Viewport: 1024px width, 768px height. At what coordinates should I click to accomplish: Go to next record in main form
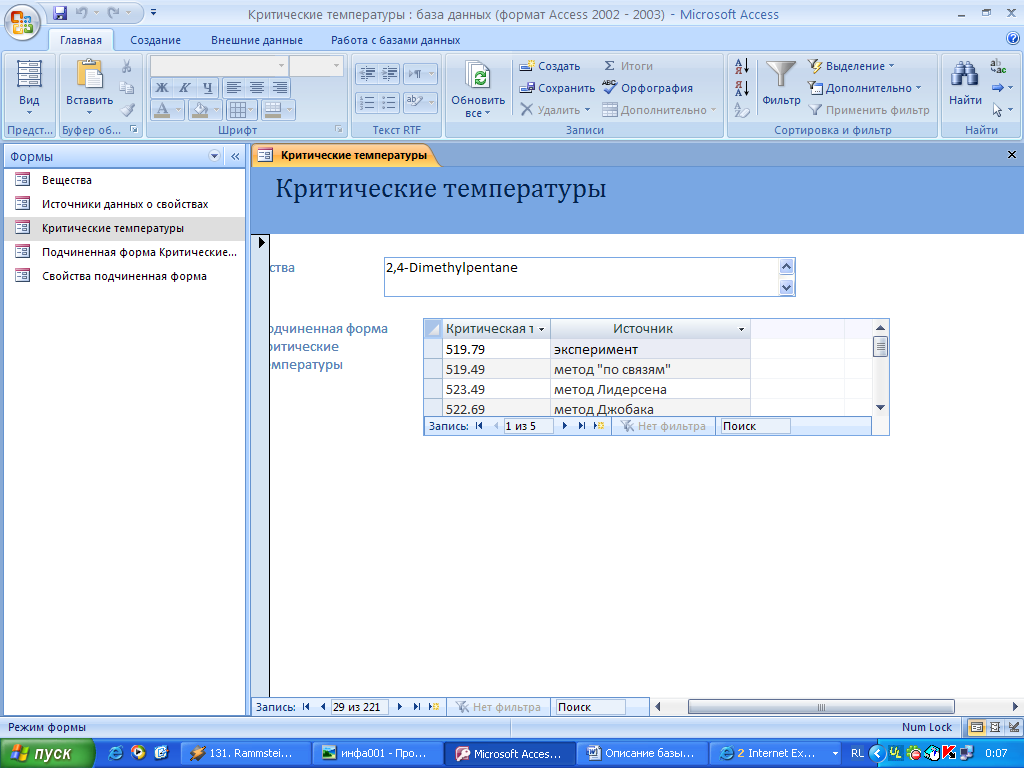(x=400, y=707)
